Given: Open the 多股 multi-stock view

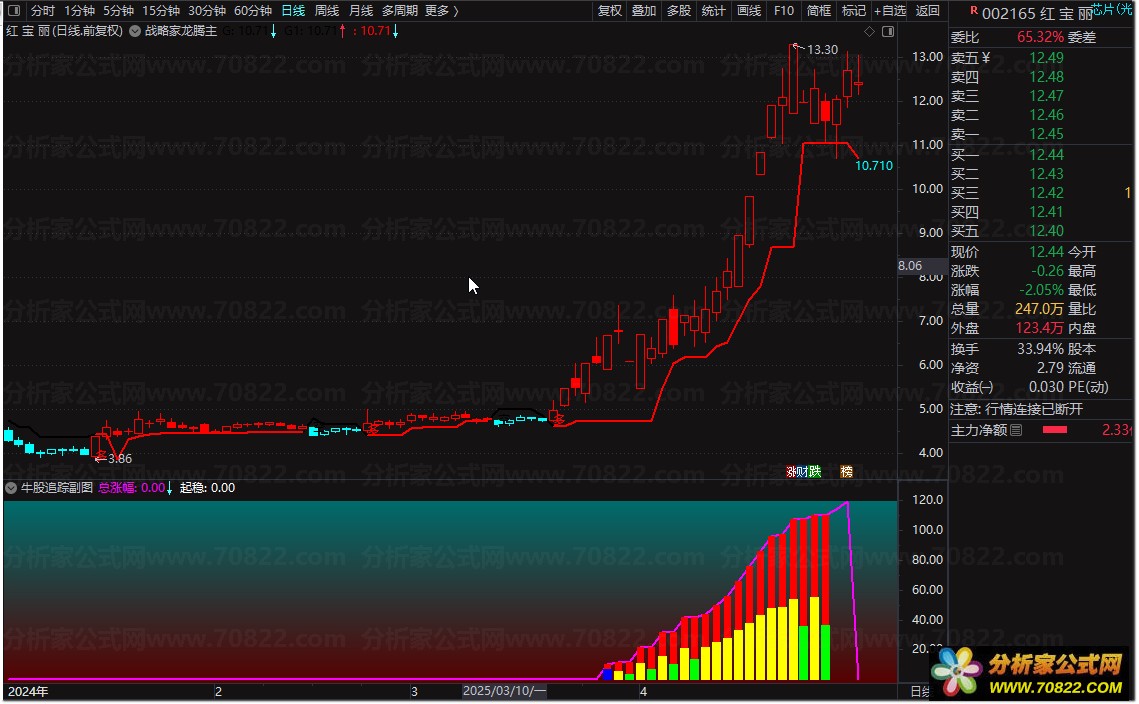Looking at the screenshot, I should point(678,11).
